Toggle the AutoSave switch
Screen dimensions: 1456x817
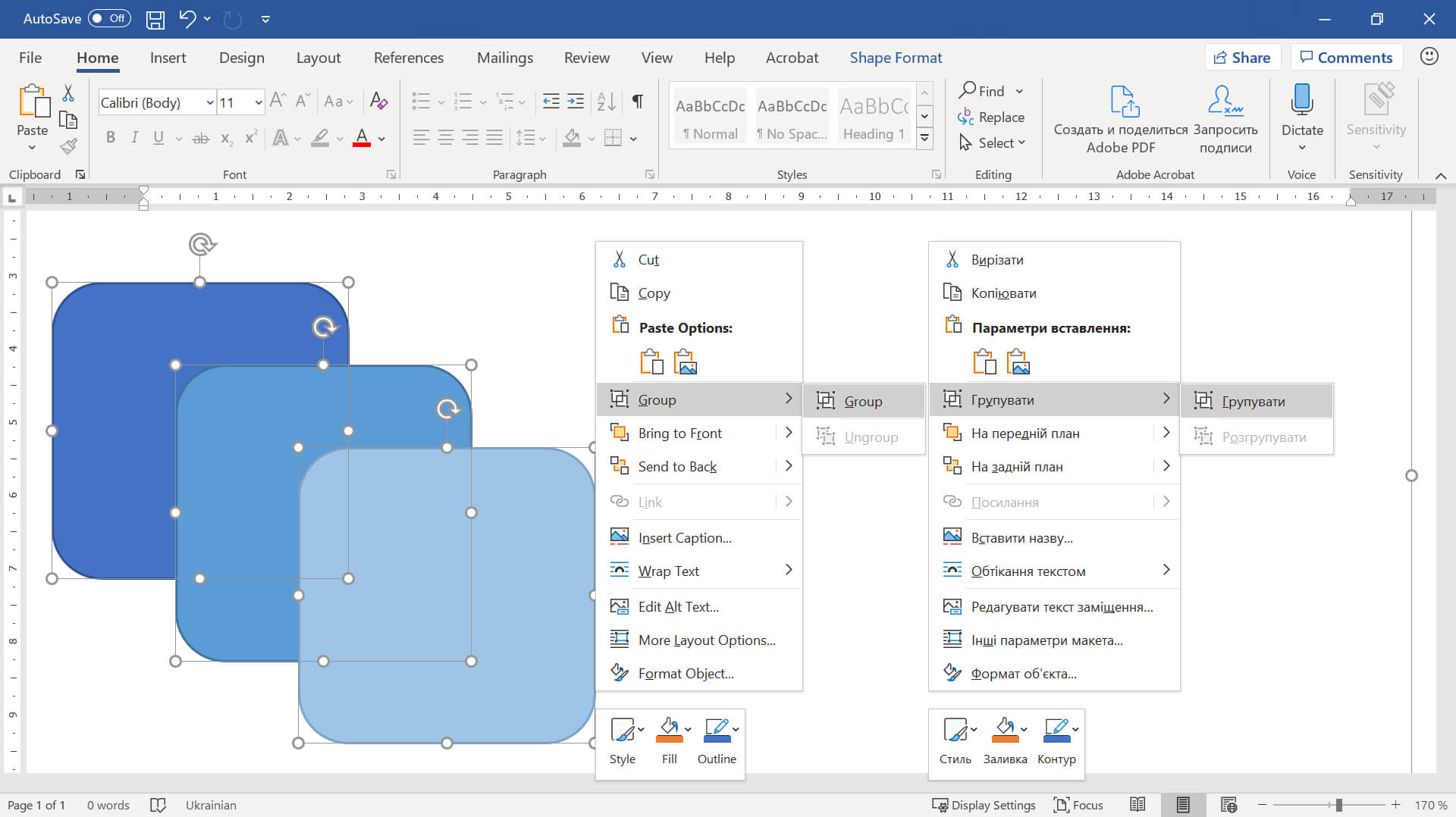tap(109, 19)
